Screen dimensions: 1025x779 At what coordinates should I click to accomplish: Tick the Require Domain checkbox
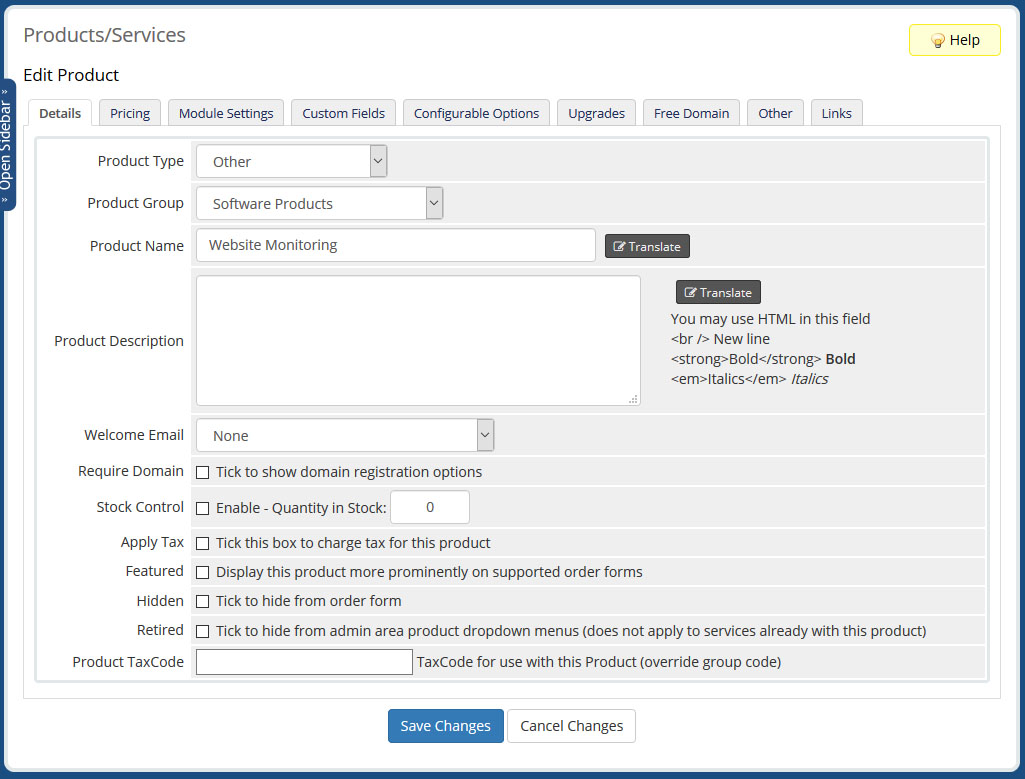pos(203,472)
